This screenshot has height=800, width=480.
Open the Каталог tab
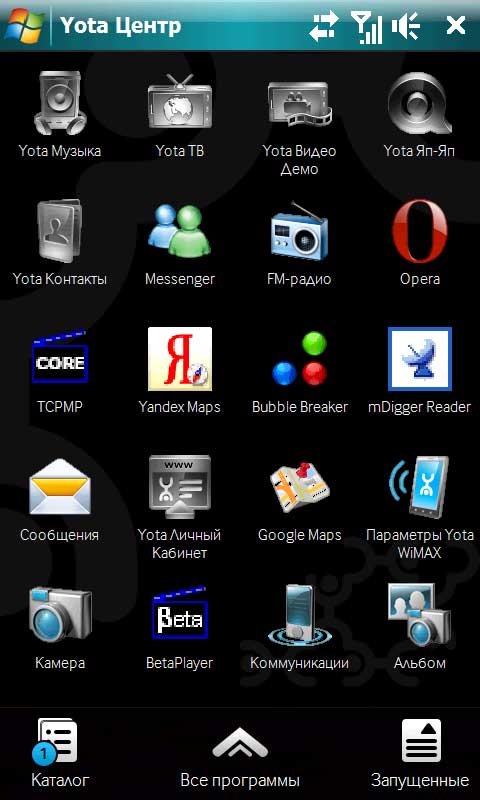[x=60, y=753]
